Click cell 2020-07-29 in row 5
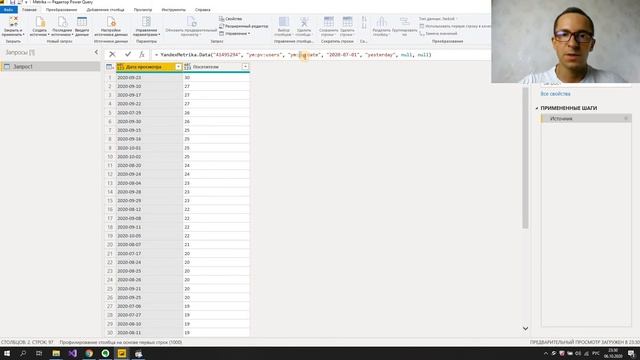 point(149,113)
